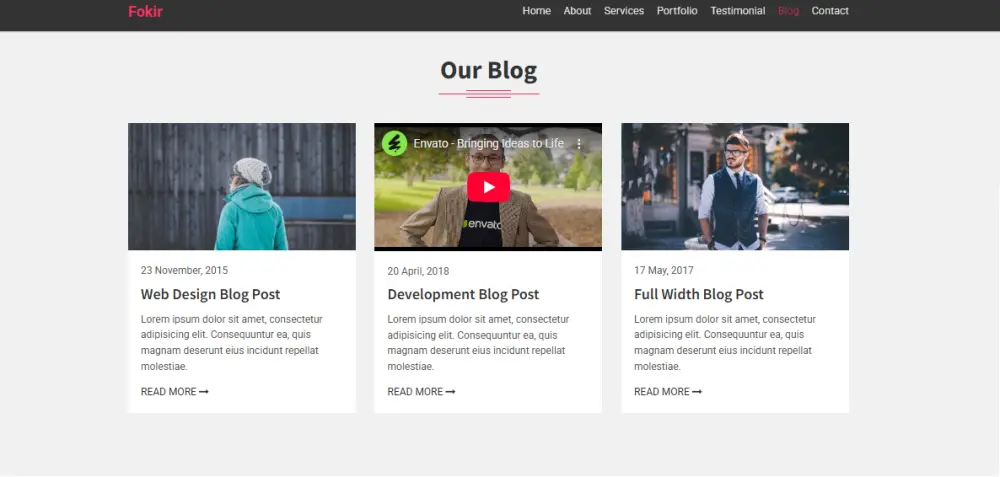Open the Development Blog Post title
The height and width of the screenshot is (477, 1000).
click(x=463, y=294)
